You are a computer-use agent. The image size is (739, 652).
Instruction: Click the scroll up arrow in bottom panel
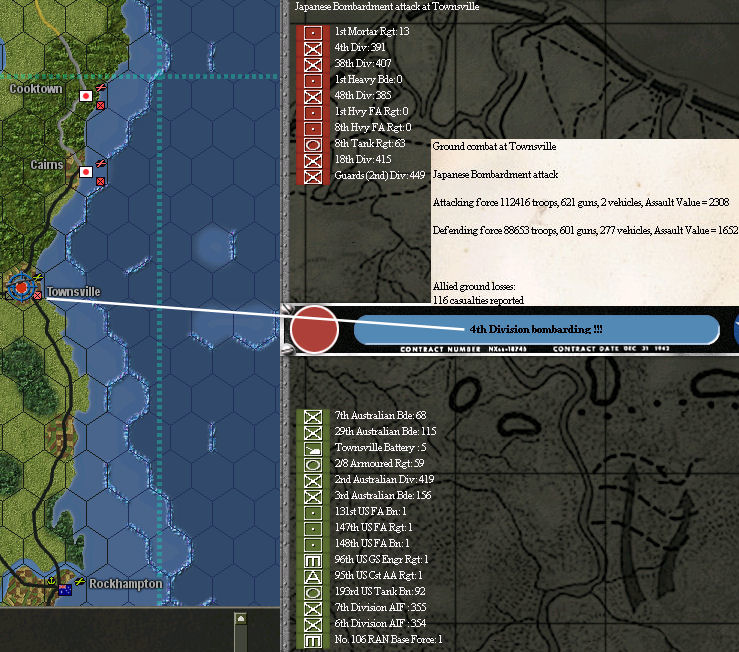[240, 618]
